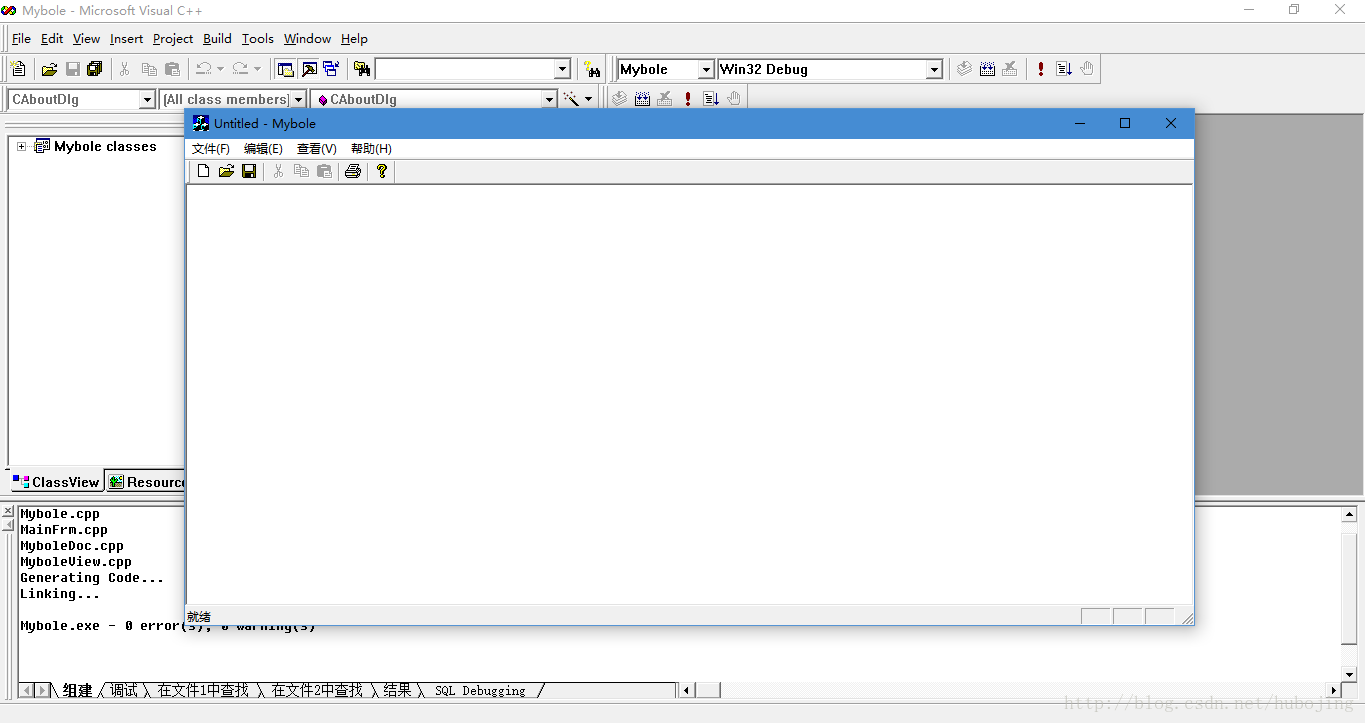The height and width of the screenshot is (723, 1365).
Task: Click the output pane horizontal scroll right arrow
Action: pyautogui.click(x=1334, y=690)
